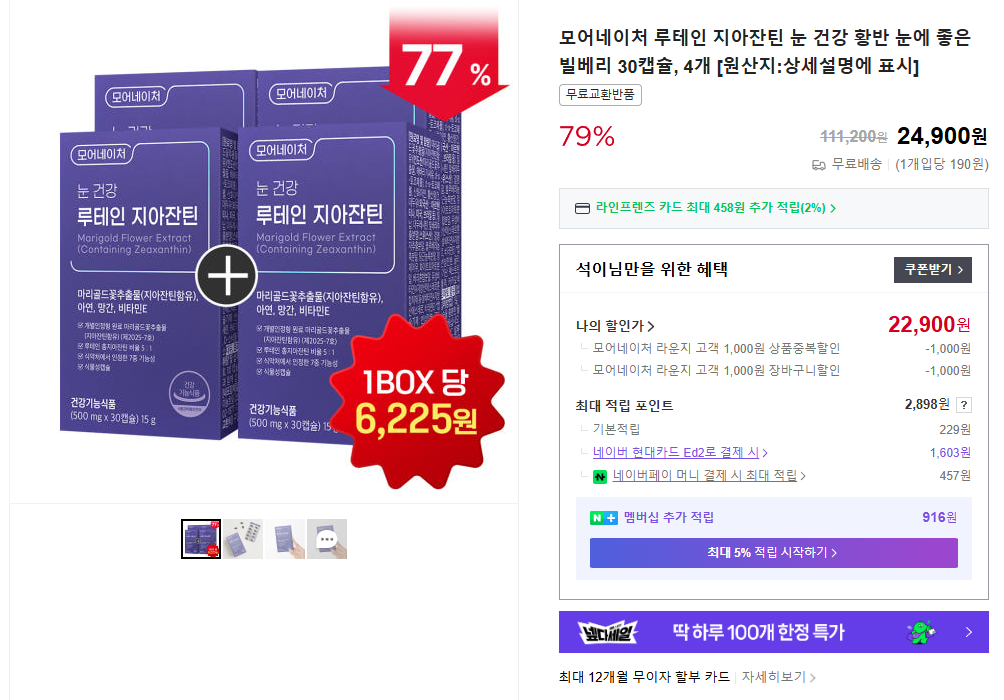The height and width of the screenshot is (700, 1004).
Task: Click 최대 5% 적립 시작하기 button
Action: (x=773, y=553)
